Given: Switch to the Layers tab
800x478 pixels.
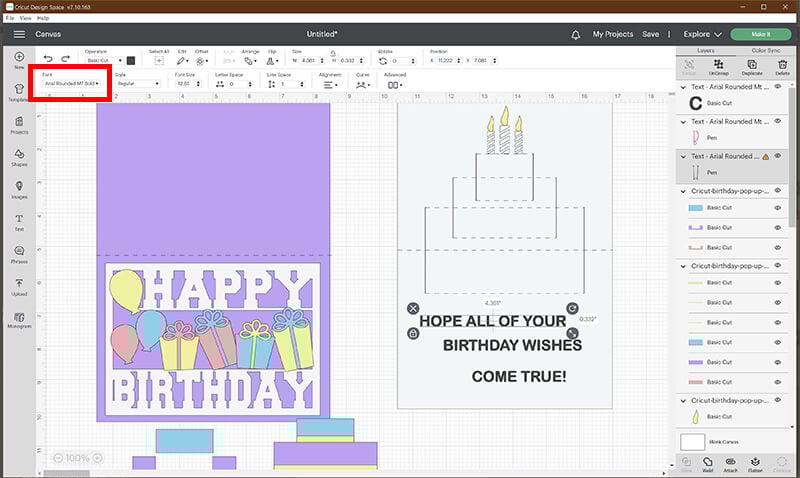Looking at the screenshot, I should click(x=706, y=51).
